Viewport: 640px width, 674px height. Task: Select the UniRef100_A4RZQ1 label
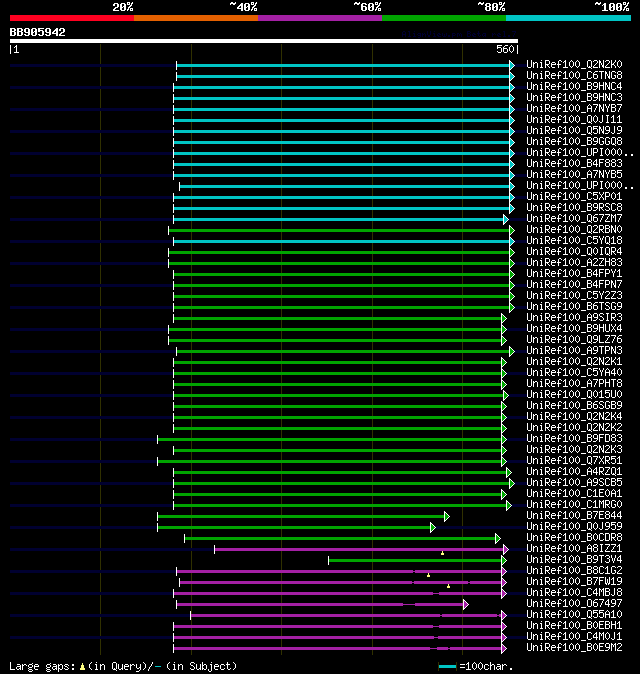coord(574,472)
